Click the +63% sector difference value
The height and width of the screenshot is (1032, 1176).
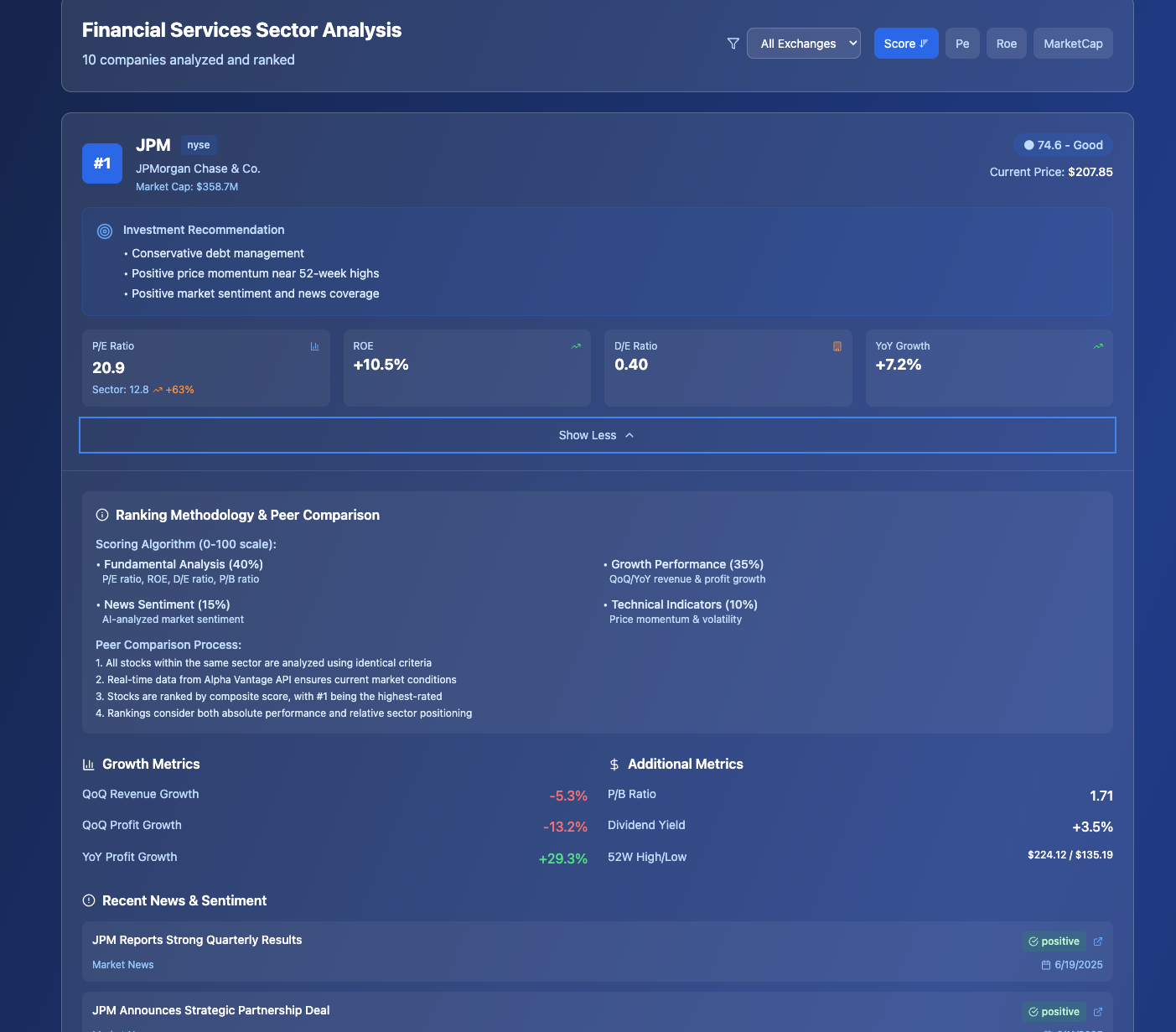[179, 390]
